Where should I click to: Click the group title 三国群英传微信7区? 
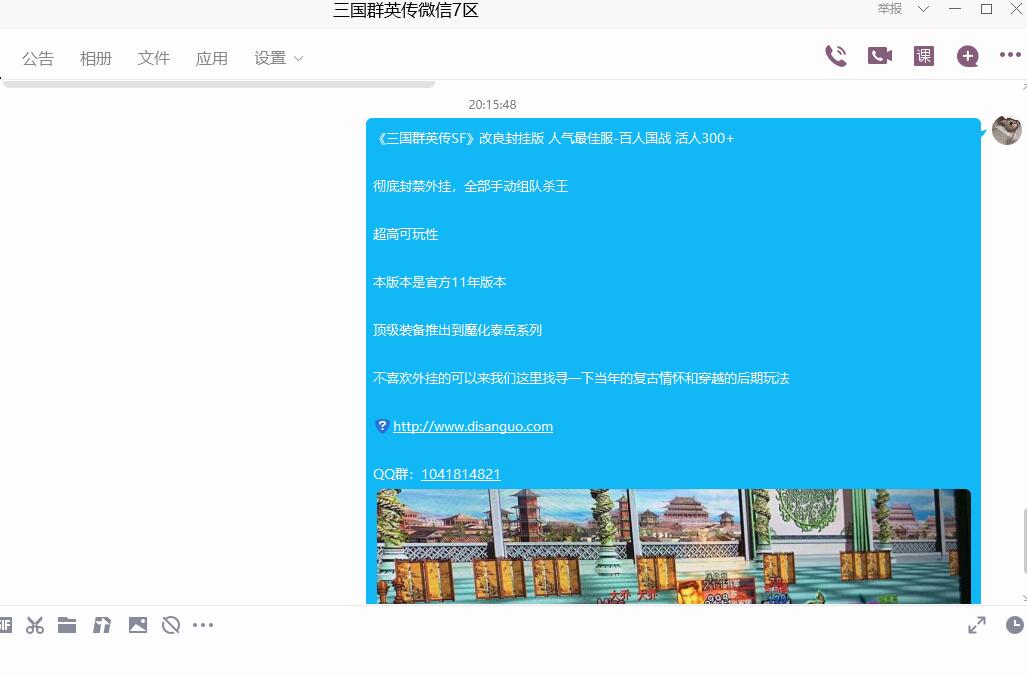pos(406,10)
